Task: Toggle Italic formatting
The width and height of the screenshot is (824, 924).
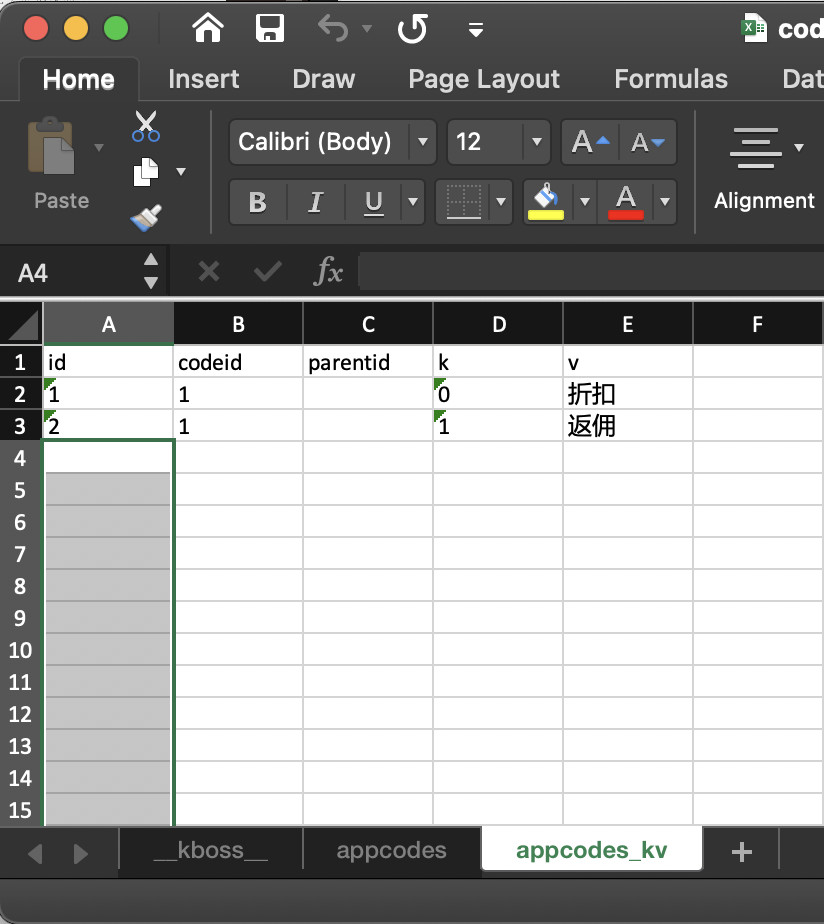Action: point(315,203)
